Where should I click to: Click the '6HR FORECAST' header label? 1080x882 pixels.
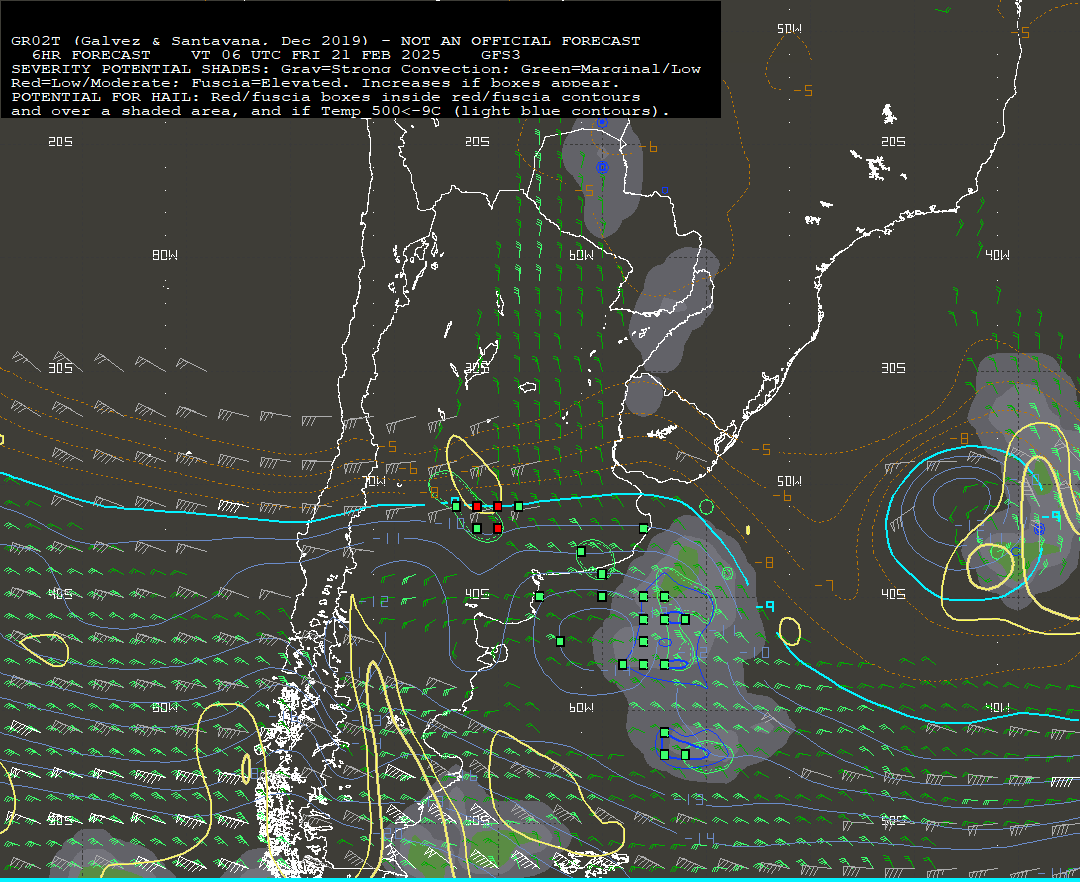91,55
